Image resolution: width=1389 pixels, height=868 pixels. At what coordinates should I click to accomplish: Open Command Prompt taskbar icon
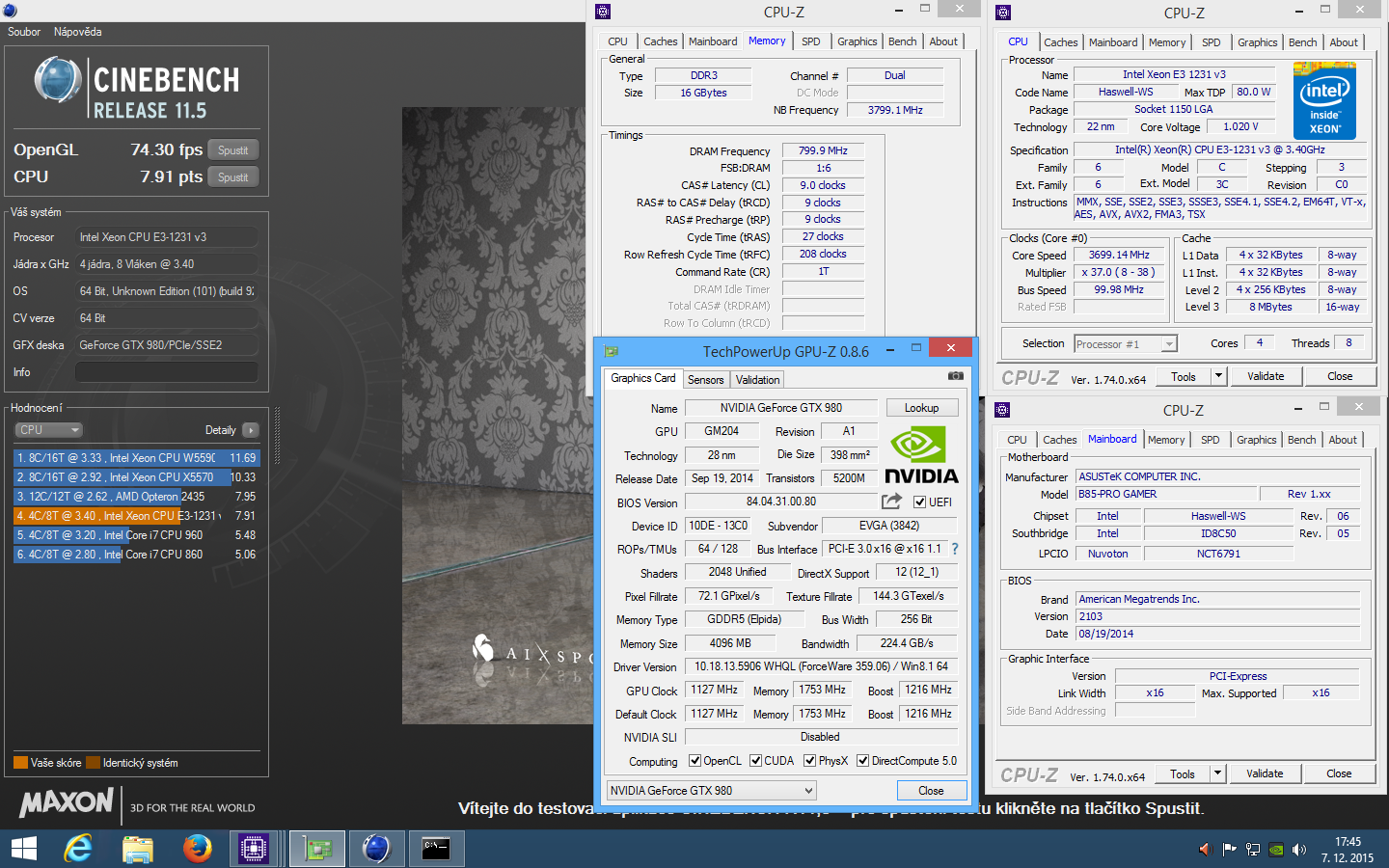coord(436,849)
